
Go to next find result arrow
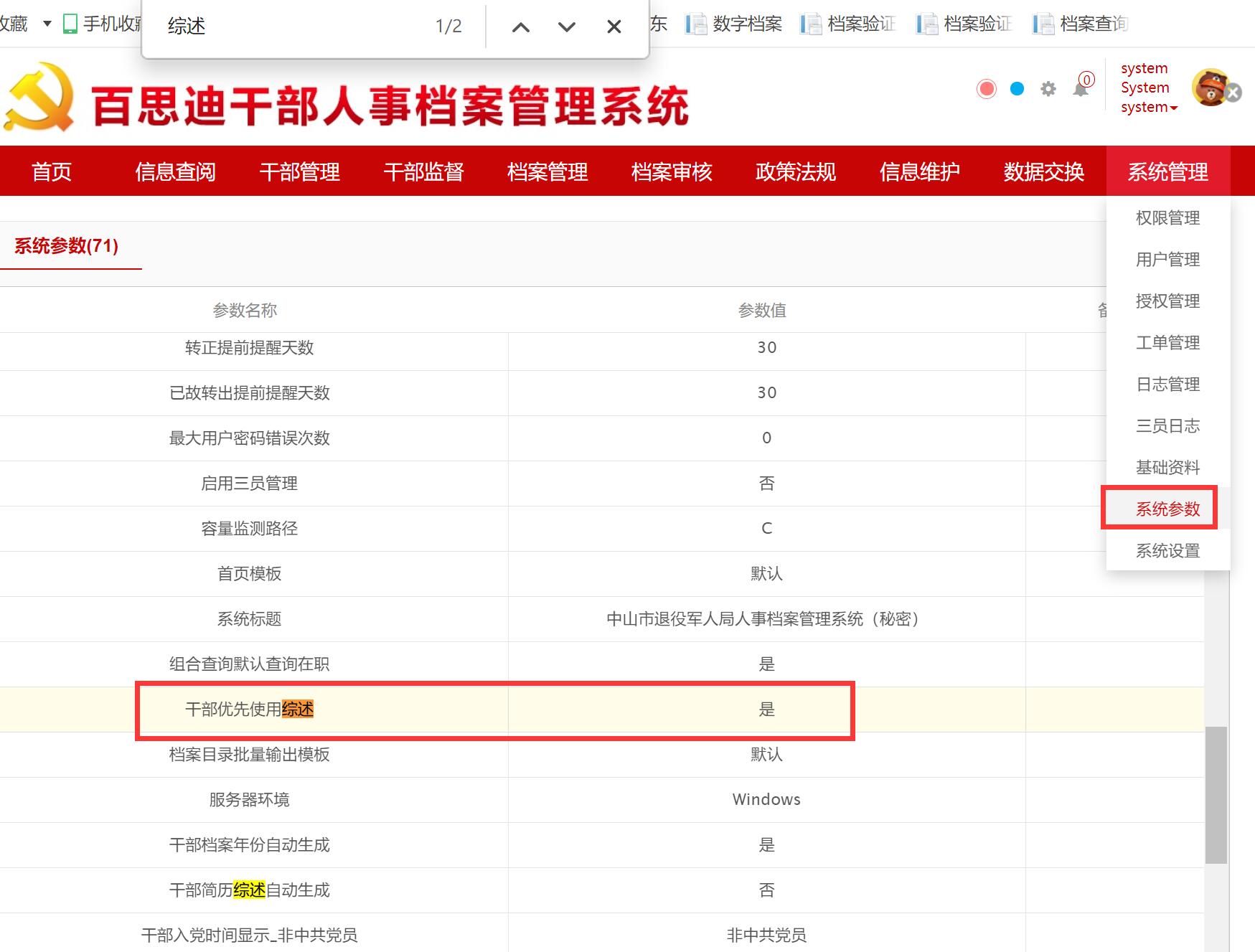coord(567,27)
